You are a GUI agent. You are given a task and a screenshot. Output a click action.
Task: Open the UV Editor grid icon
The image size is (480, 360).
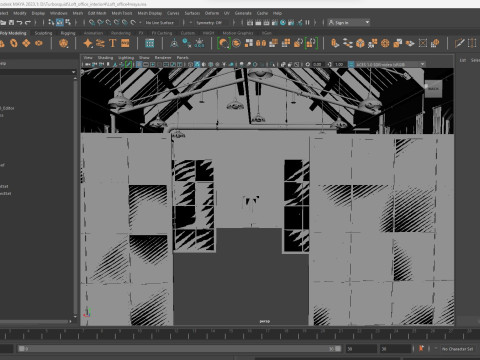click(150, 43)
